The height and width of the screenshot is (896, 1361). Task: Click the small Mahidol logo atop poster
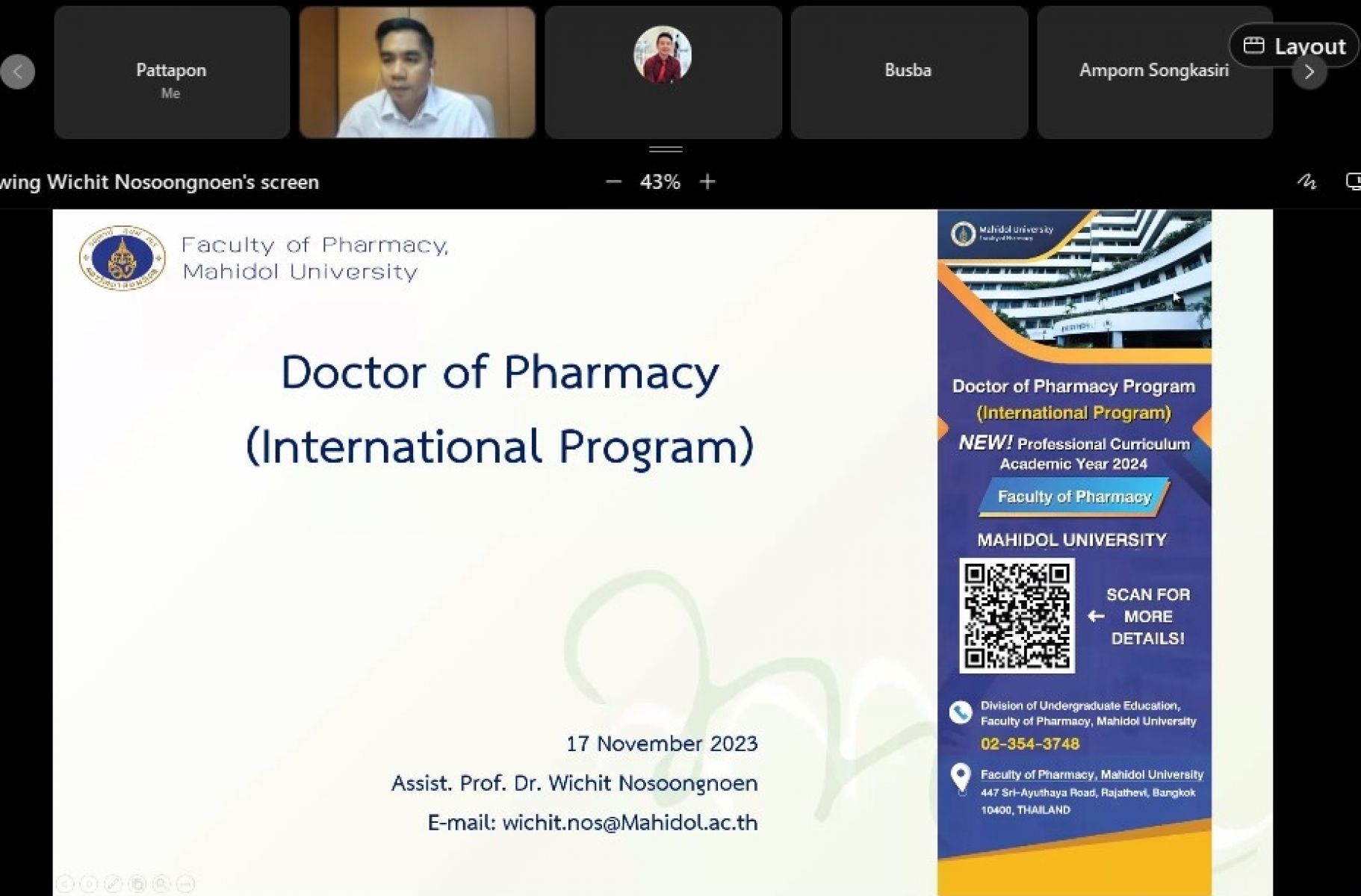[963, 234]
